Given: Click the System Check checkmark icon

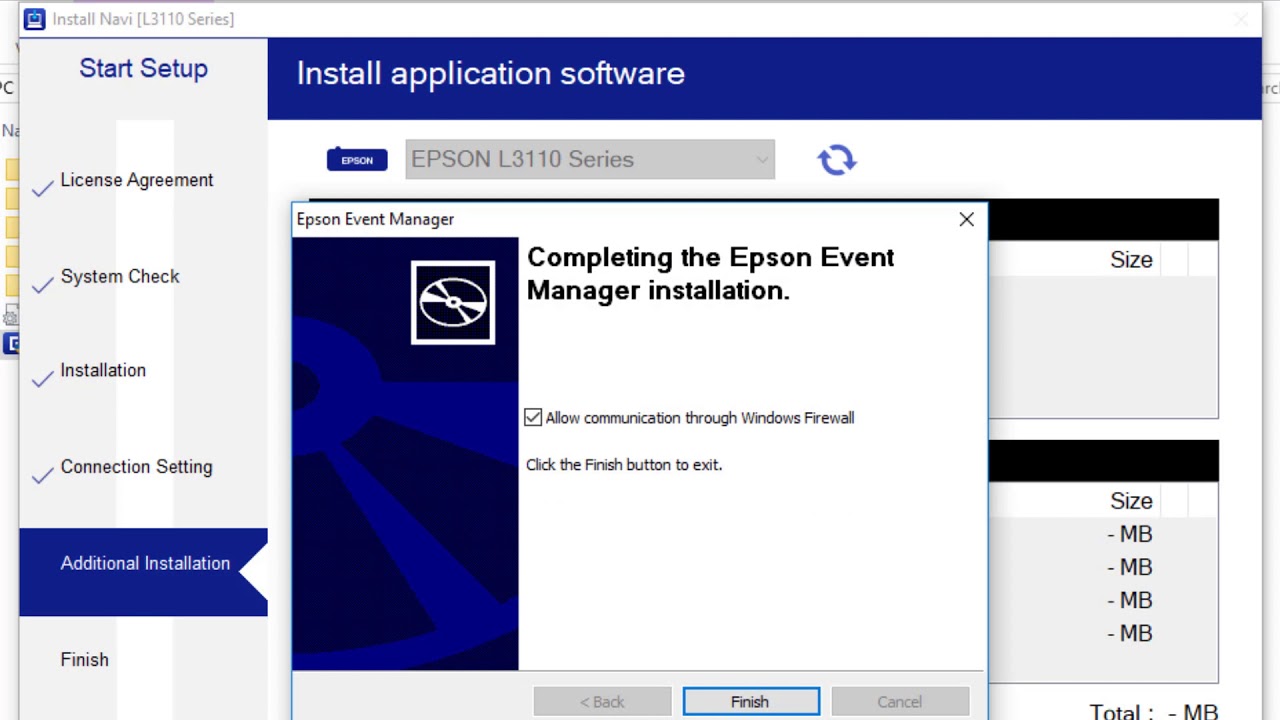Looking at the screenshot, I should pyautogui.click(x=42, y=285).
